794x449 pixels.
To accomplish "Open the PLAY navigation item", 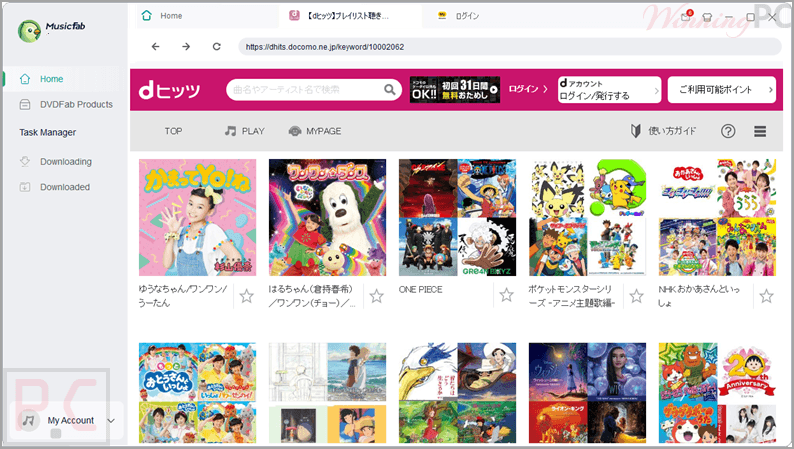I will coord(245,131).
